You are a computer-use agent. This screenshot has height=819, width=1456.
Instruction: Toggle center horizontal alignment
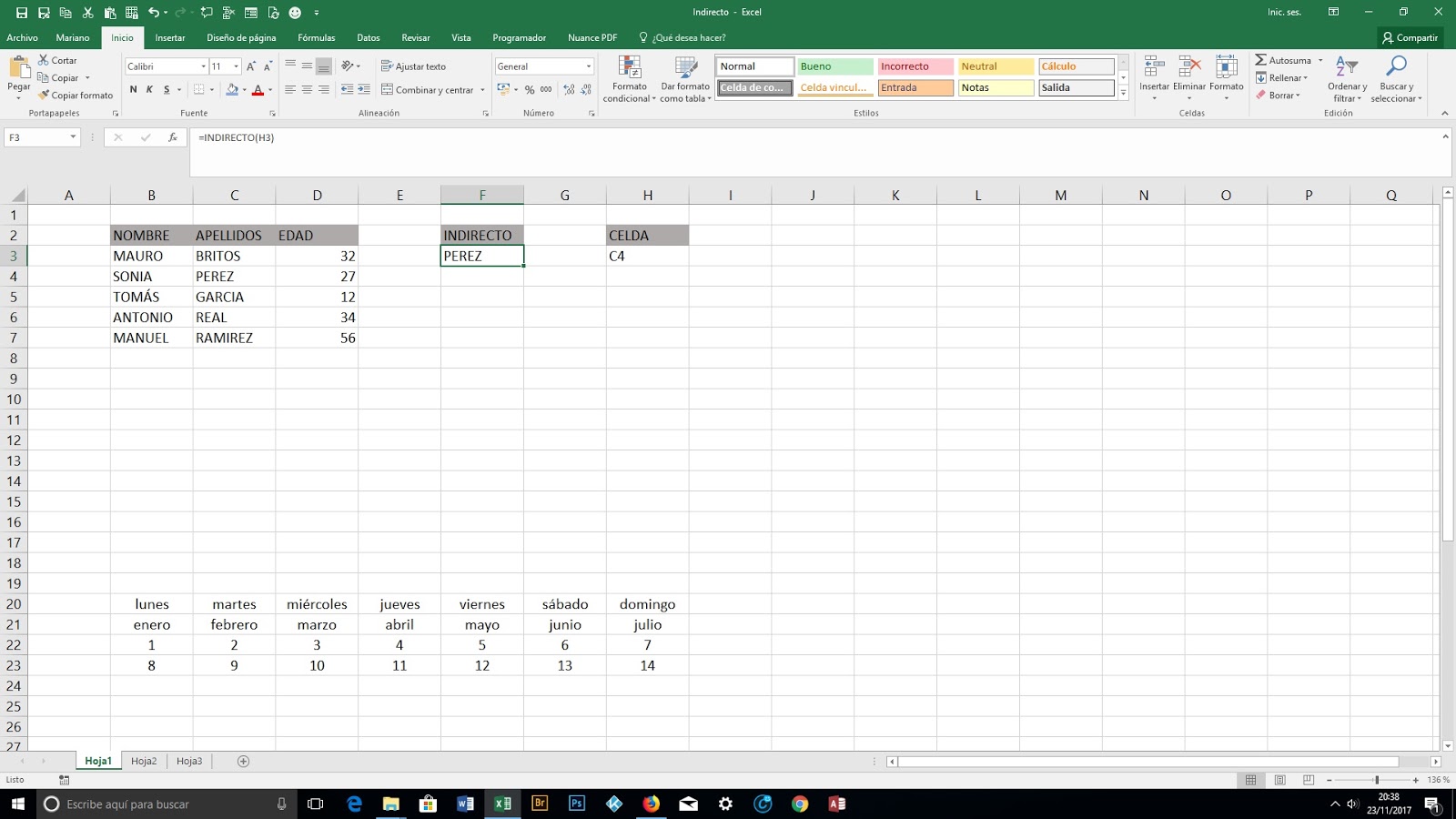(x=307, y=89)
